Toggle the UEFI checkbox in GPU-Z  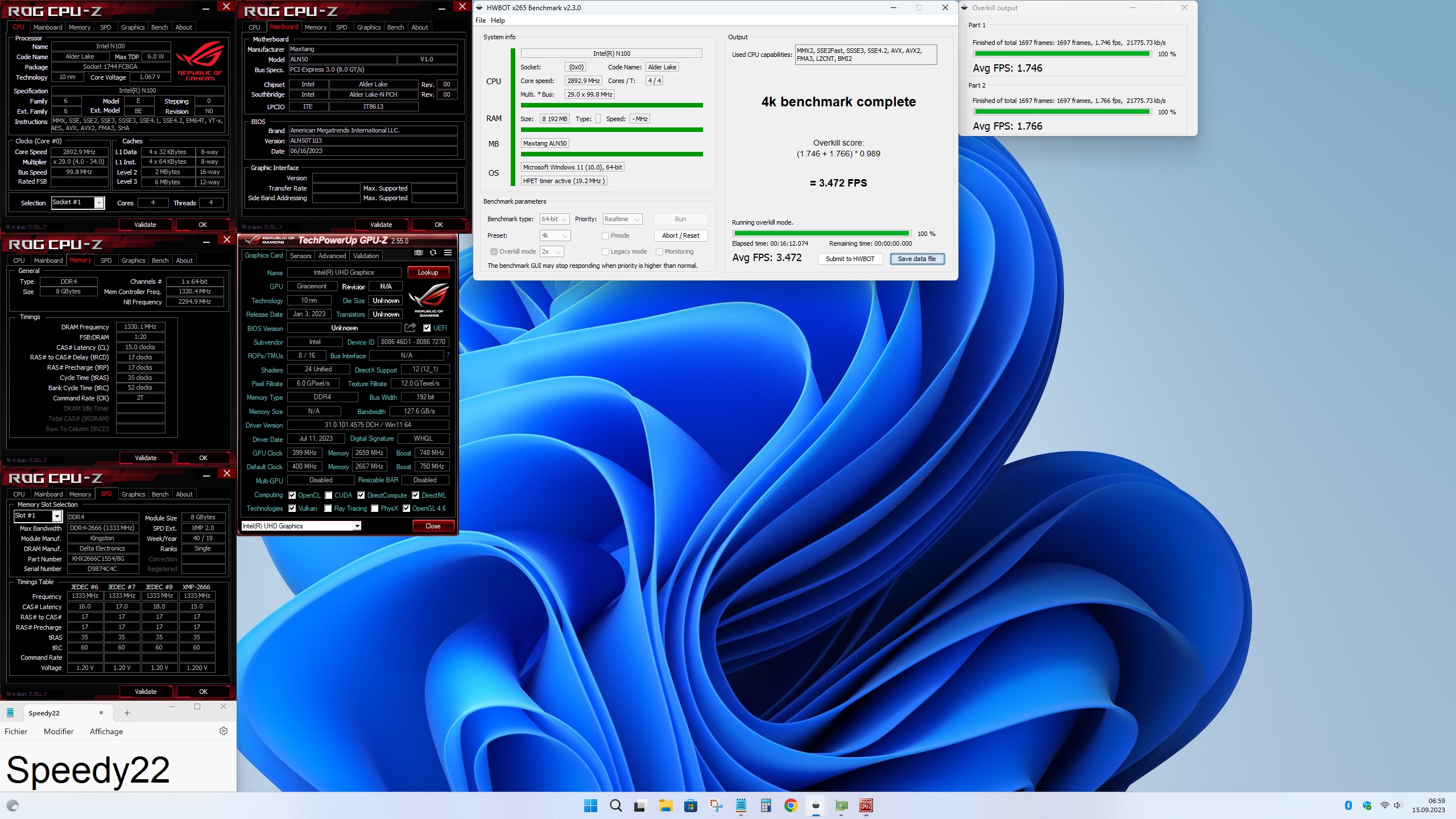pos(427,328)
